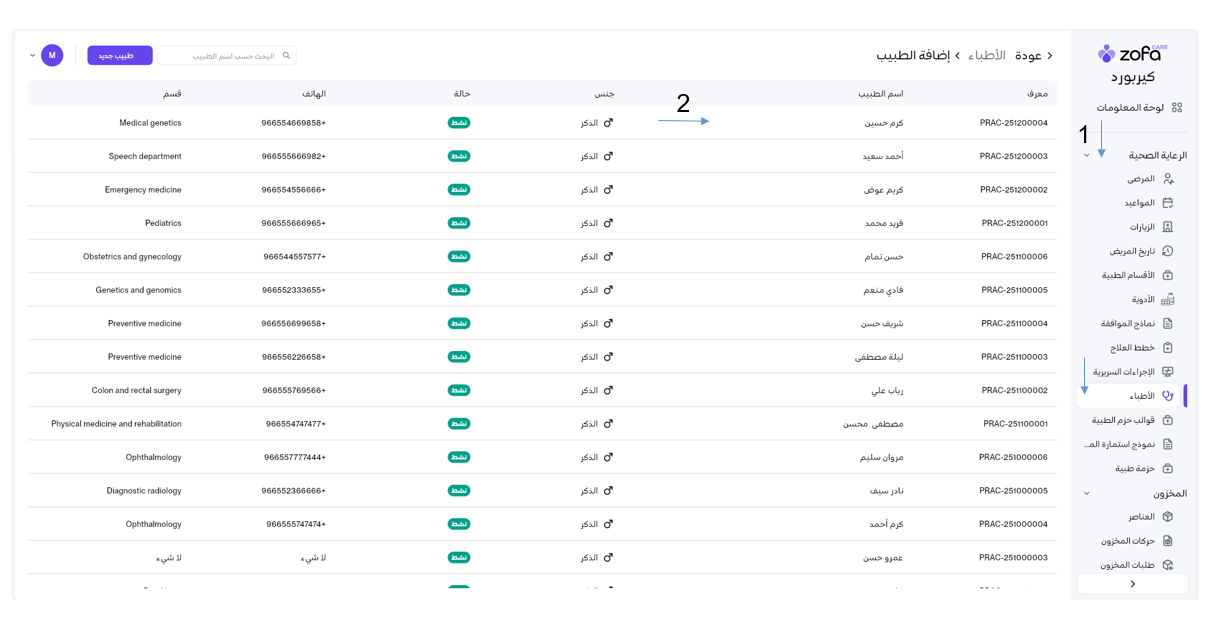This screenshot has width=1228, height=617.
Task: Open Medical Departments (الأقسام الطبية) menu item
Action: (1128, 275)
